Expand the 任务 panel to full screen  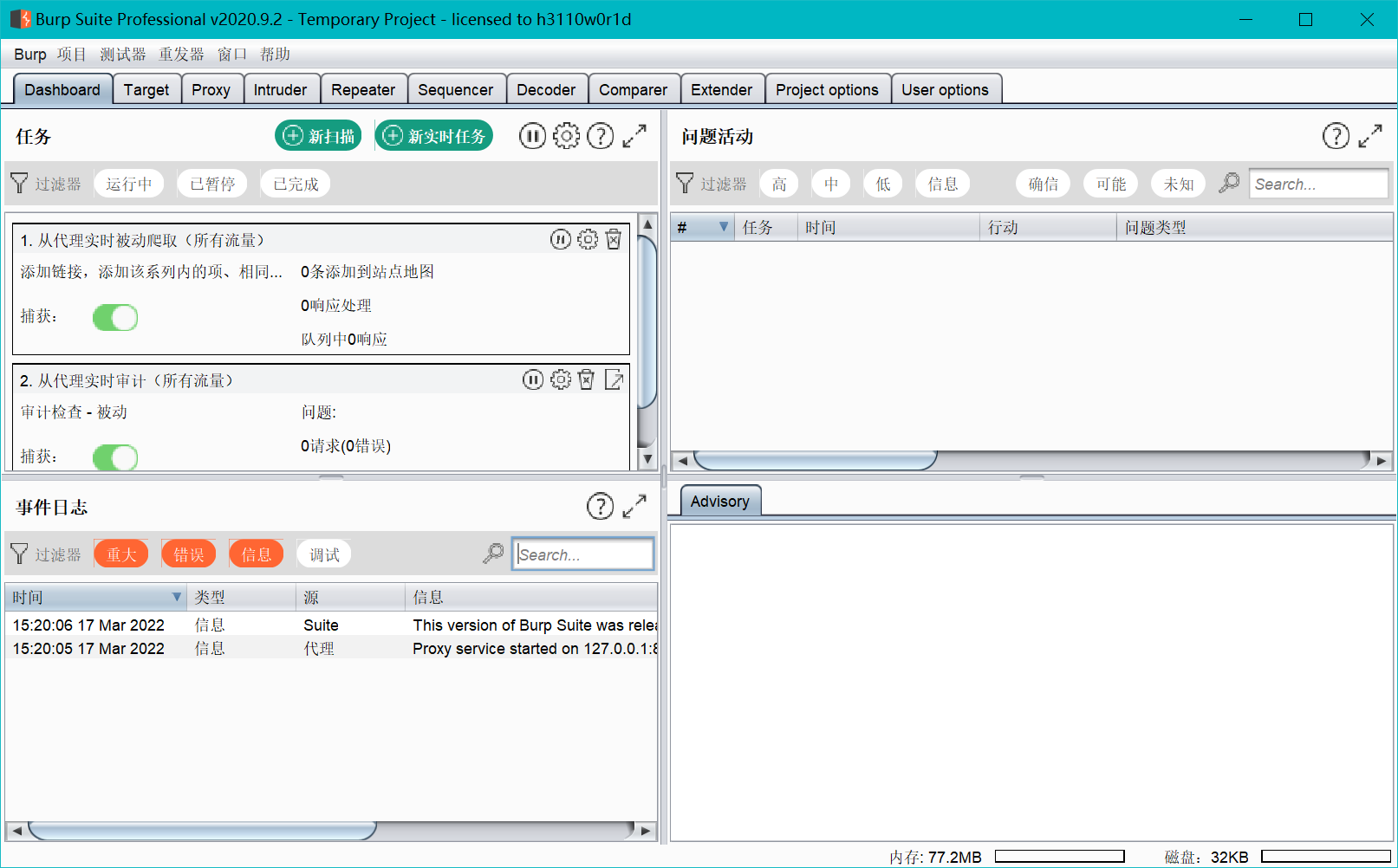pyautogui.click(x=635, y=135)
